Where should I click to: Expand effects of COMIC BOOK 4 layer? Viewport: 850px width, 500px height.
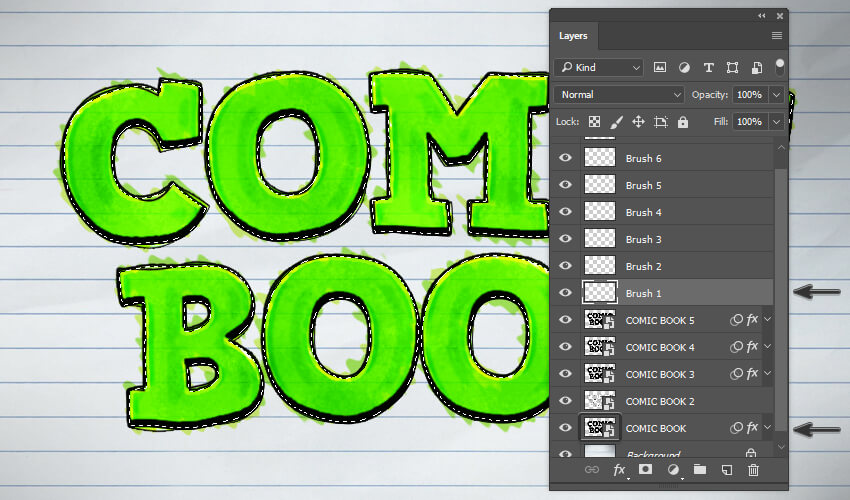coord(768,346)
